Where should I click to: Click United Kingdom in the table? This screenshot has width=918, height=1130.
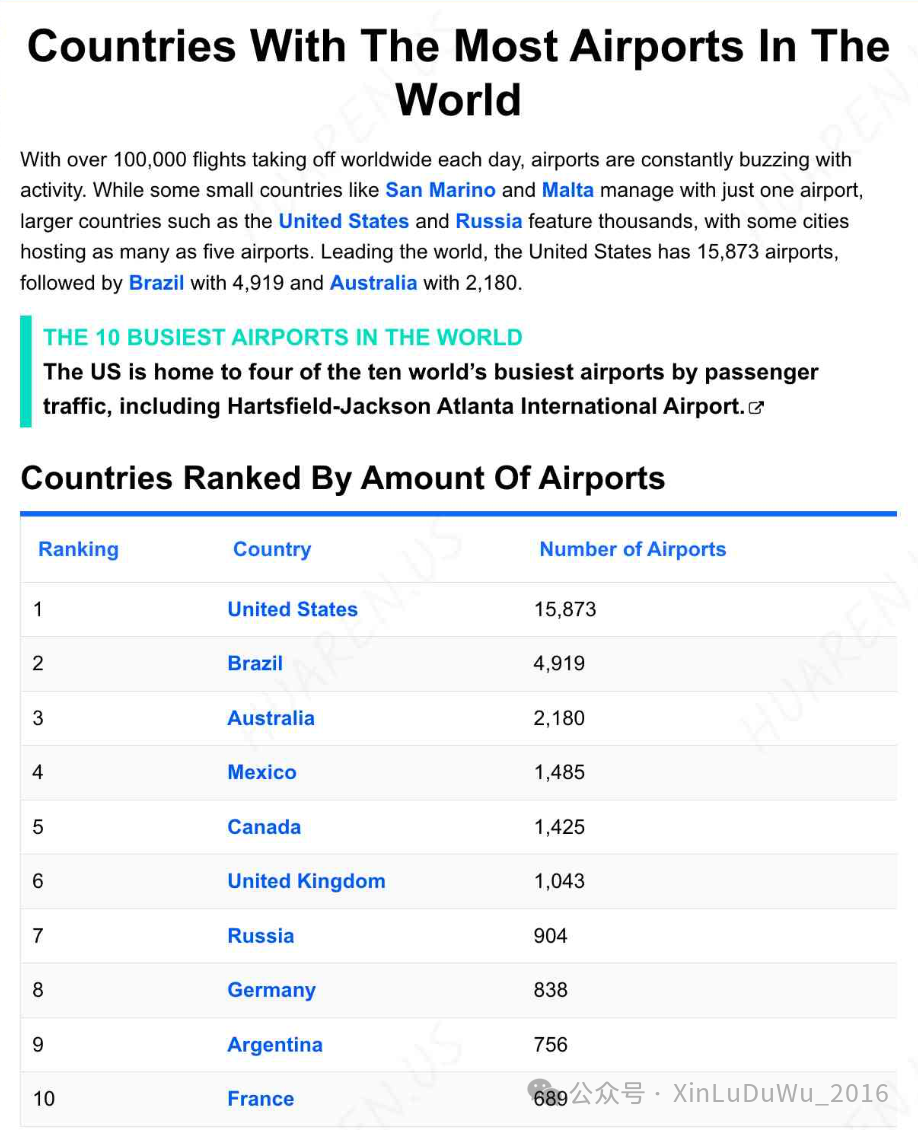306,881
